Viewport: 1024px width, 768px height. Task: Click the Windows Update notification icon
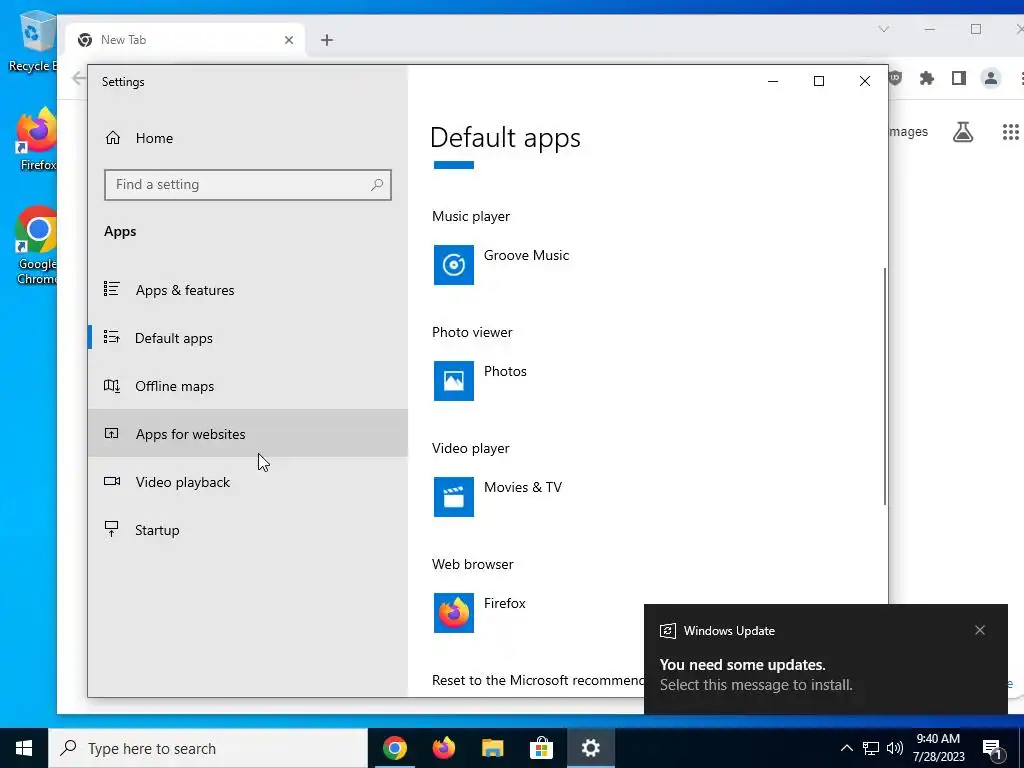[667, 631]
